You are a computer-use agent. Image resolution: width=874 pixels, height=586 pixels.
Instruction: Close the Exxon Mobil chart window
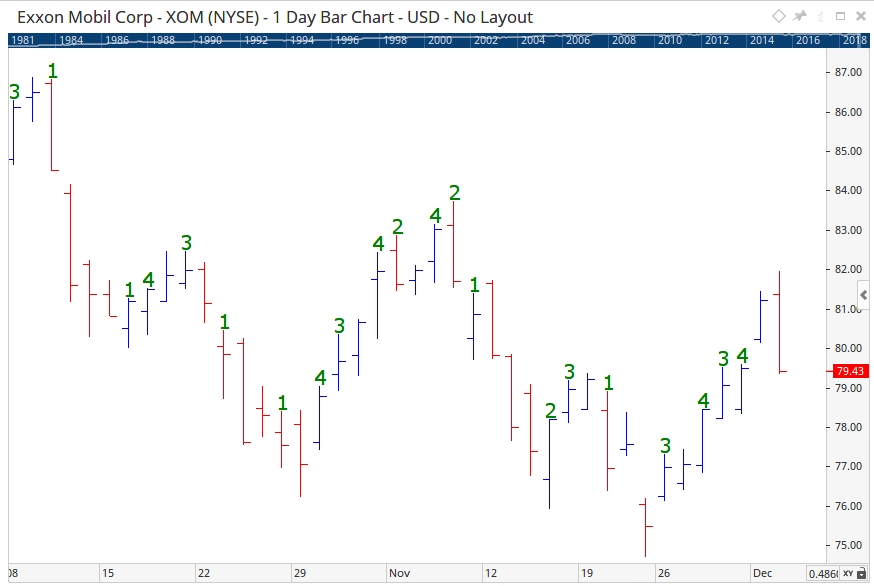pyautogui.click(x=861, y=16)
